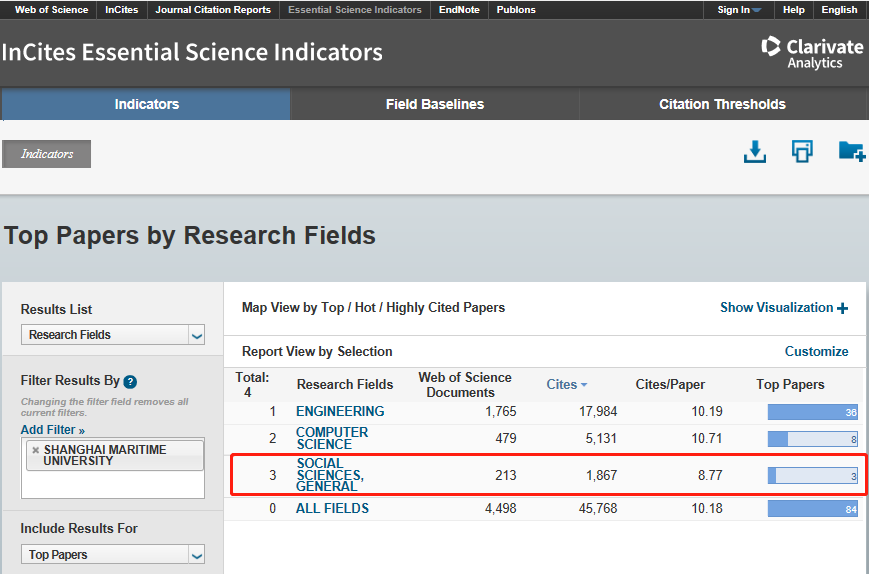This screenshot has height=574, width=869.
Task: Expand Show Visualization plus icon
Action: click(843, 308)
